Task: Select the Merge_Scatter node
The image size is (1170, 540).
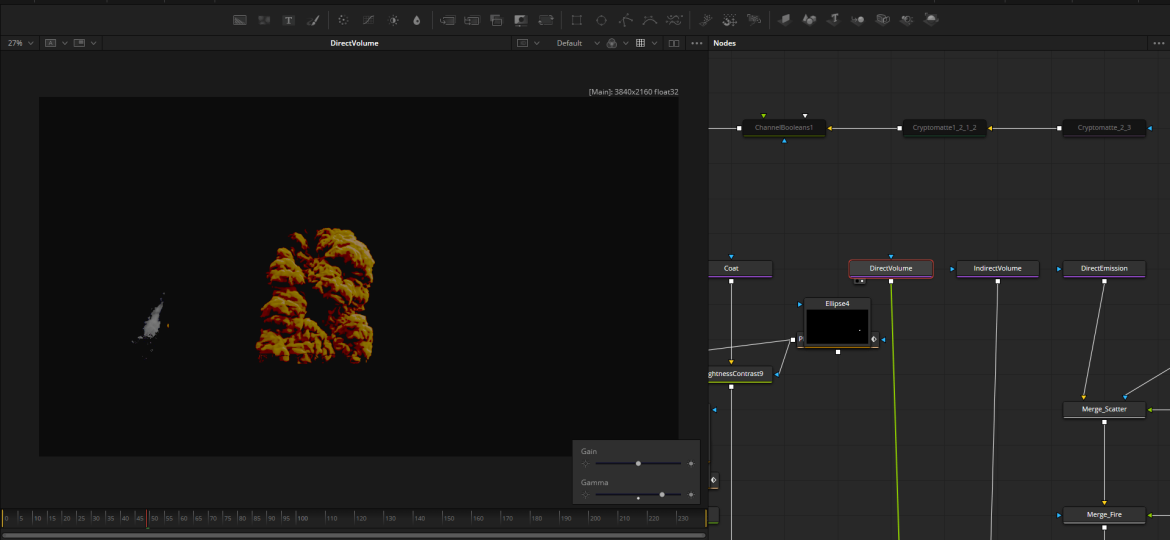Action: coord(1104,409)
